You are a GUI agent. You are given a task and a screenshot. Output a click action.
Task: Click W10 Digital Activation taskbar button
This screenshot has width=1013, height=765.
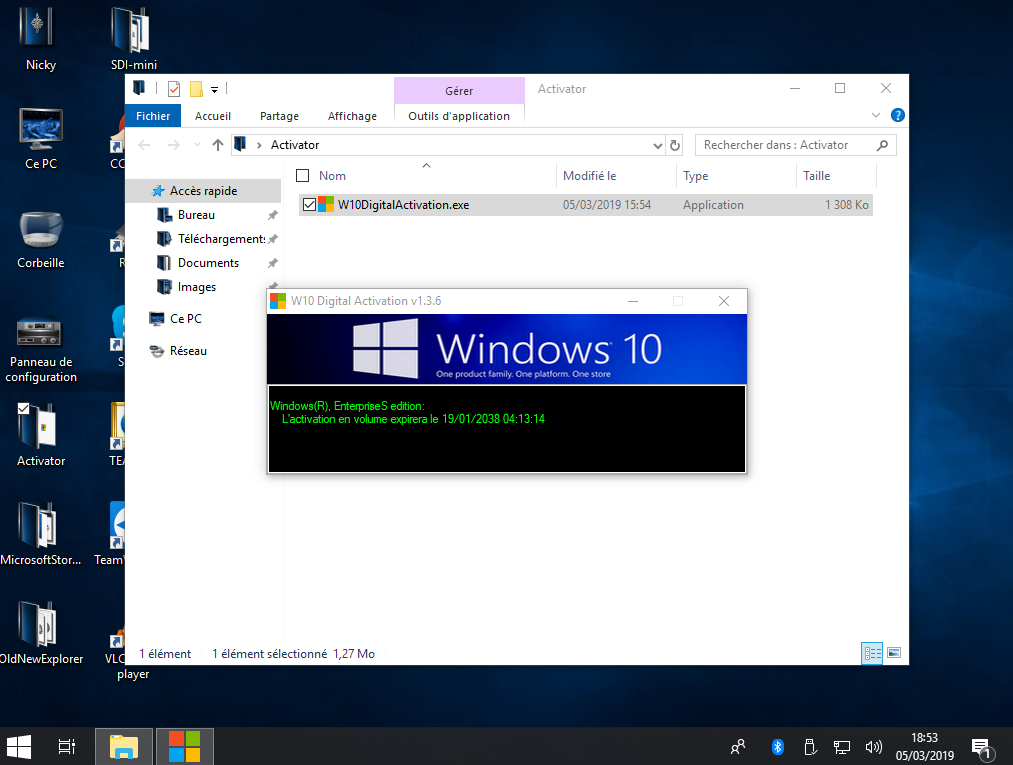[x=185, y=746]
